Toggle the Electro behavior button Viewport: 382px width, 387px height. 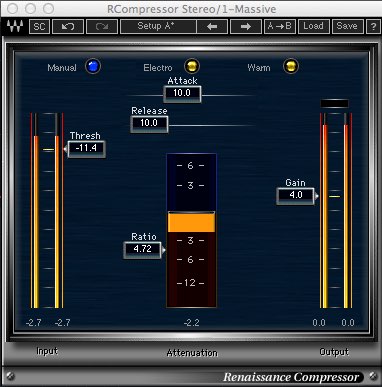192,66
